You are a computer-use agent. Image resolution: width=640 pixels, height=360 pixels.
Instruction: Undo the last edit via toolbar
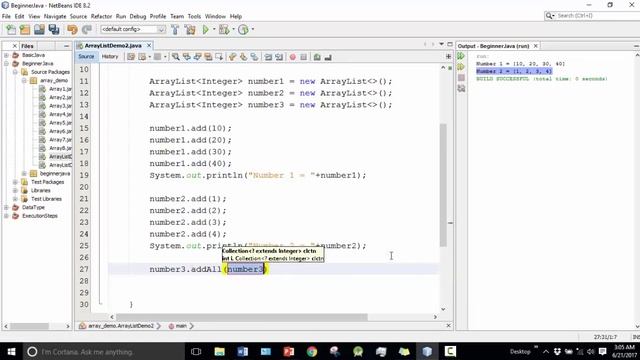(x=72, y=29)
